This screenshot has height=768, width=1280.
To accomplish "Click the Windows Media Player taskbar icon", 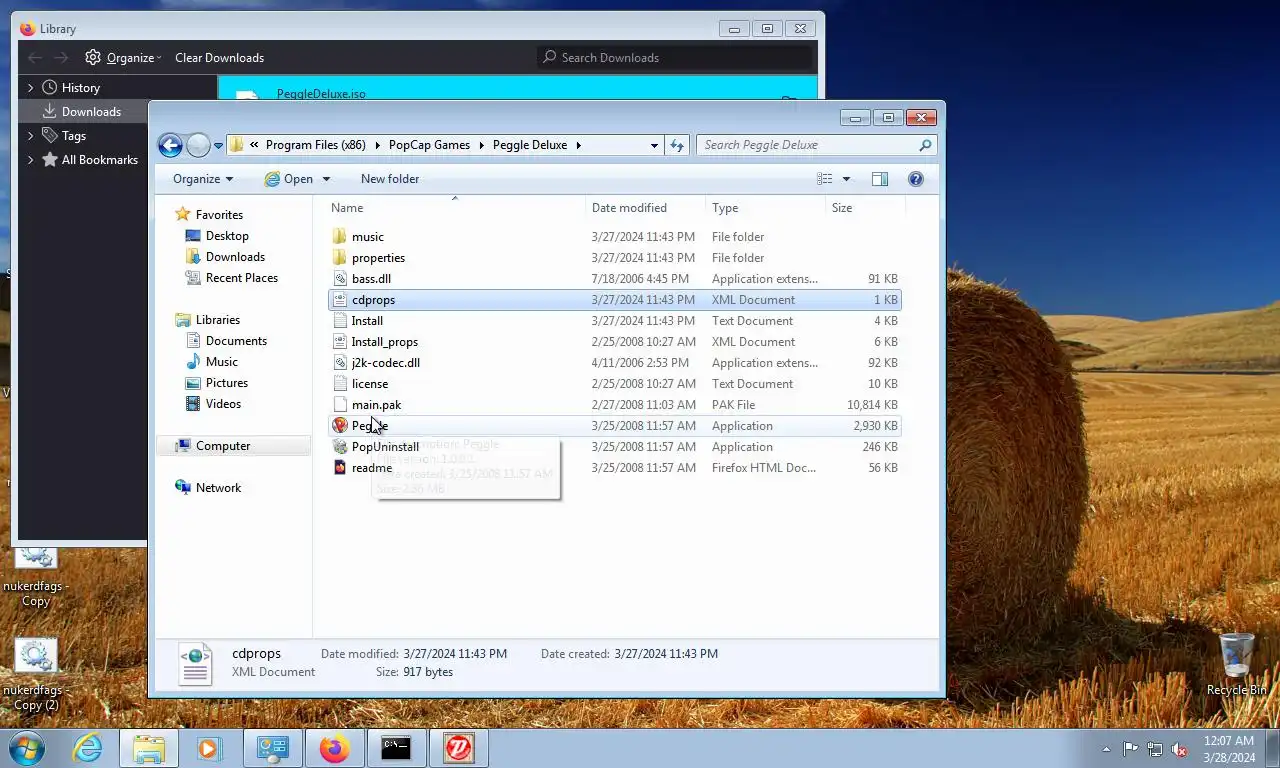I will point(210,748).
